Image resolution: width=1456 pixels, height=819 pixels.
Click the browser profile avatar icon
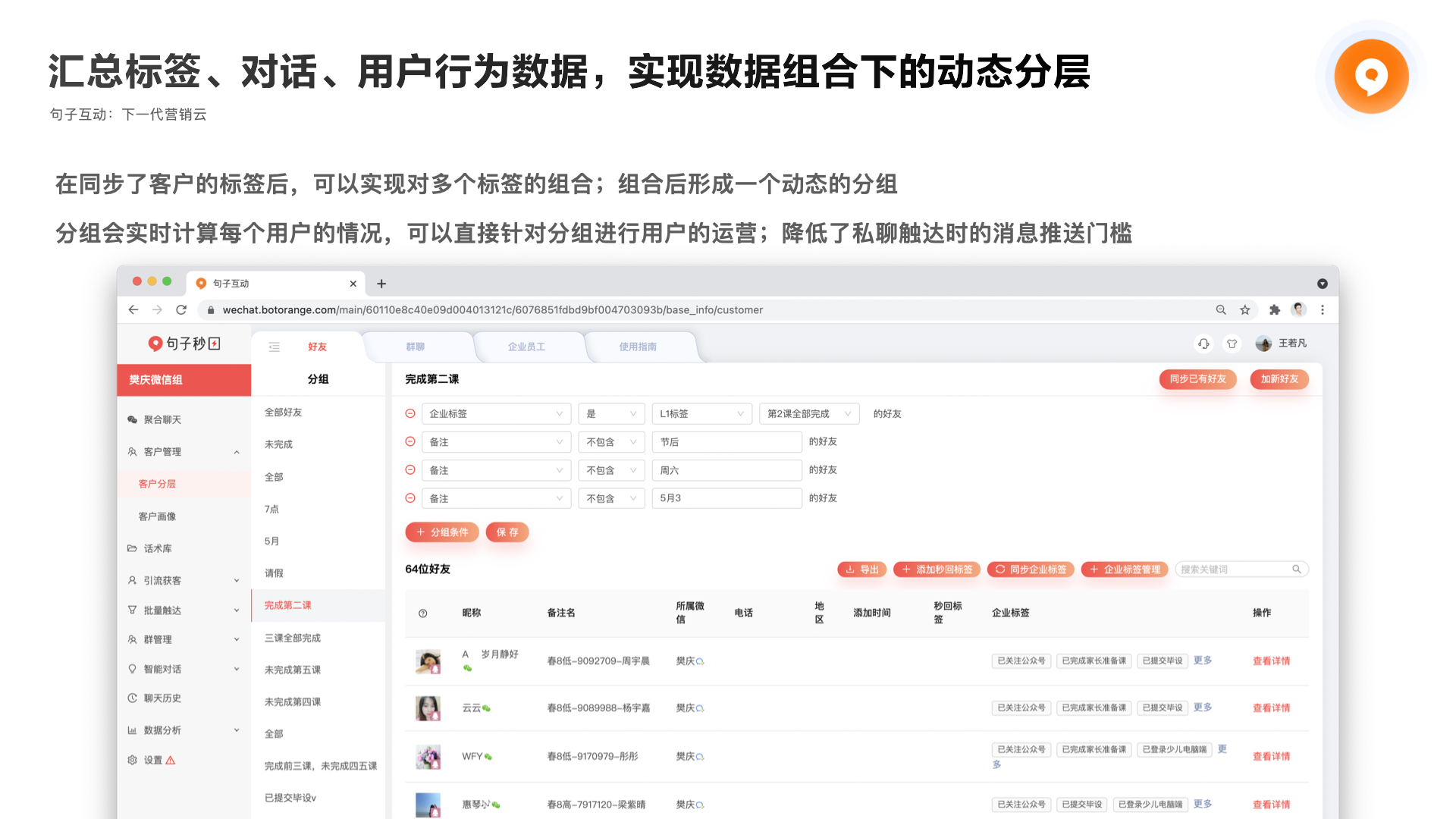click(x=1299, y=309)
